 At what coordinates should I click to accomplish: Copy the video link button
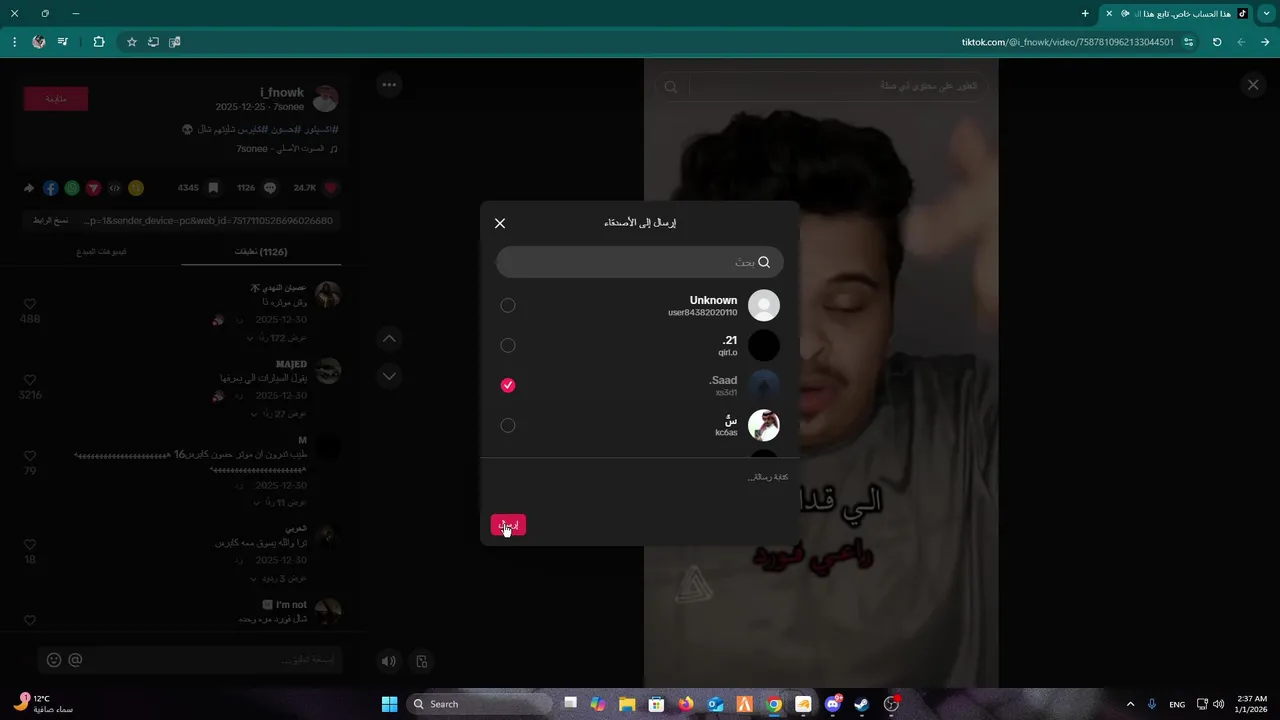click(x=49, y=220)
